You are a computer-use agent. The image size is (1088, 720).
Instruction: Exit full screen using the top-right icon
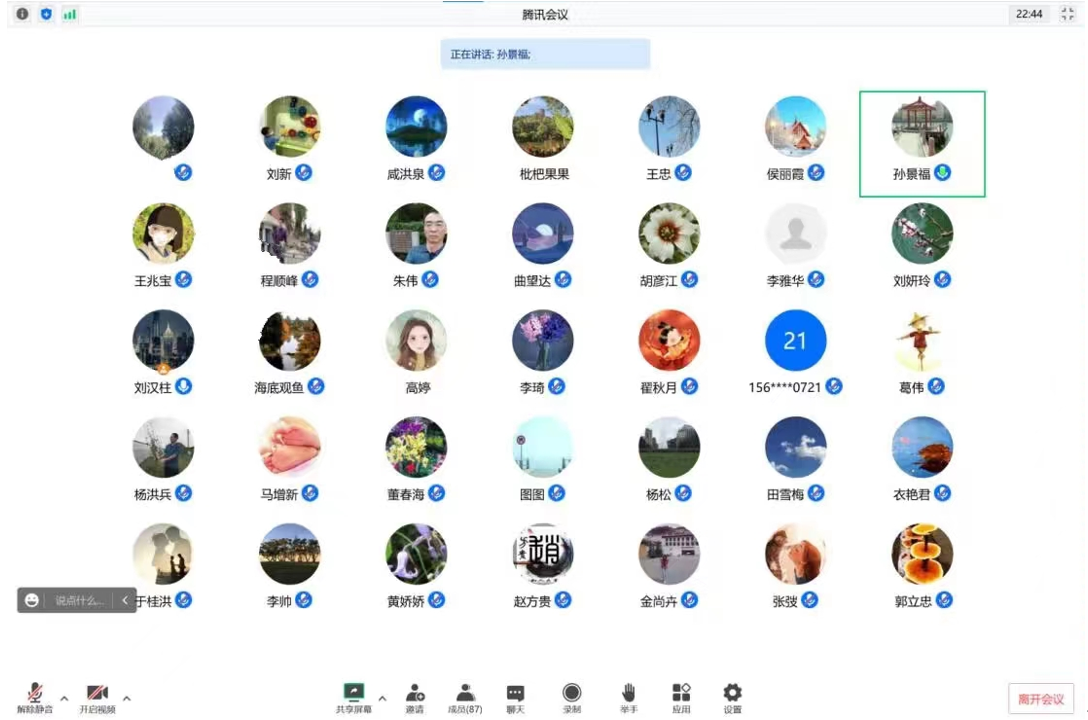coord(1067,14)
